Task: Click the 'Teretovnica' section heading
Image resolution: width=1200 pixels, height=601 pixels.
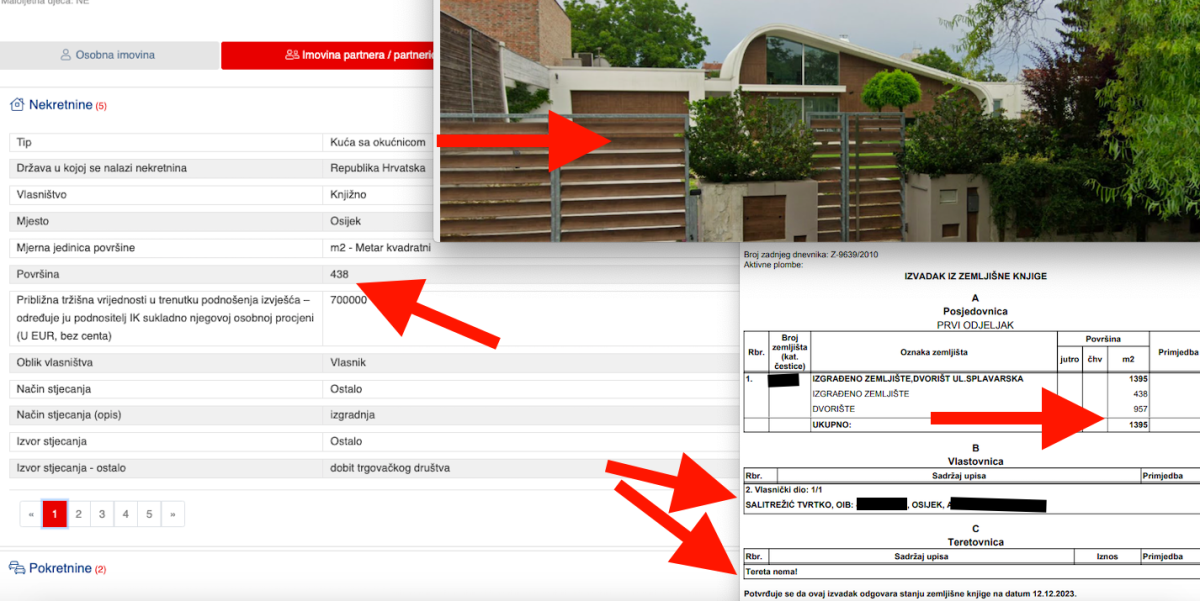Action: pyautogui.click(x=975, y=542)
